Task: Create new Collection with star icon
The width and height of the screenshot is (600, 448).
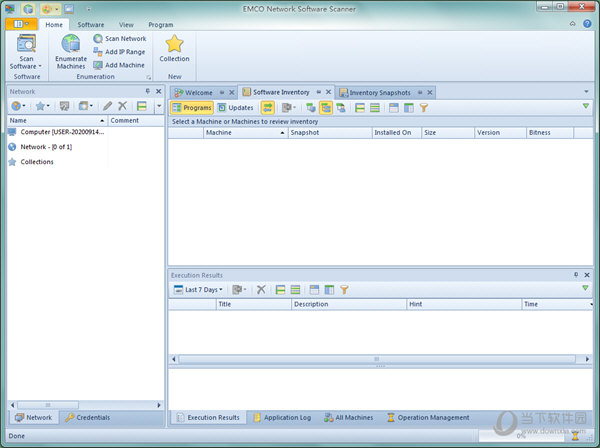Action: (x=174, y=49)
